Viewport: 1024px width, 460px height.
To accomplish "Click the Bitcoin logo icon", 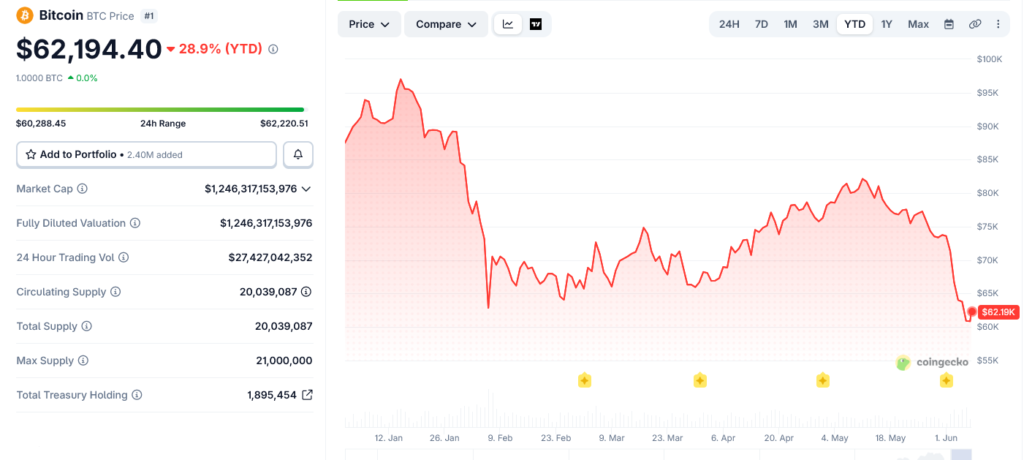I will [25, 14].
